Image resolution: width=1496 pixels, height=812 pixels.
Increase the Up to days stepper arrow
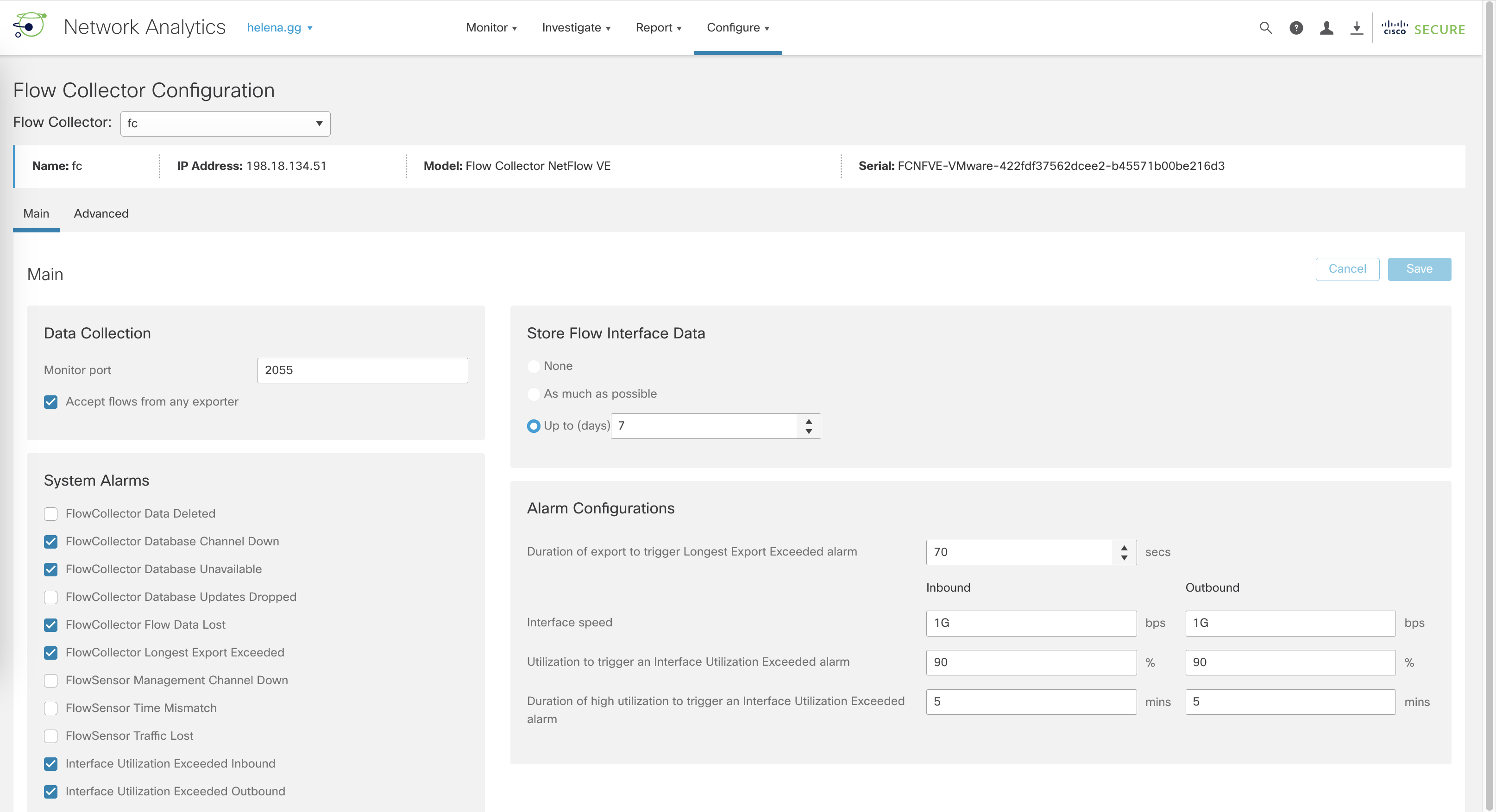click(808, 421)
